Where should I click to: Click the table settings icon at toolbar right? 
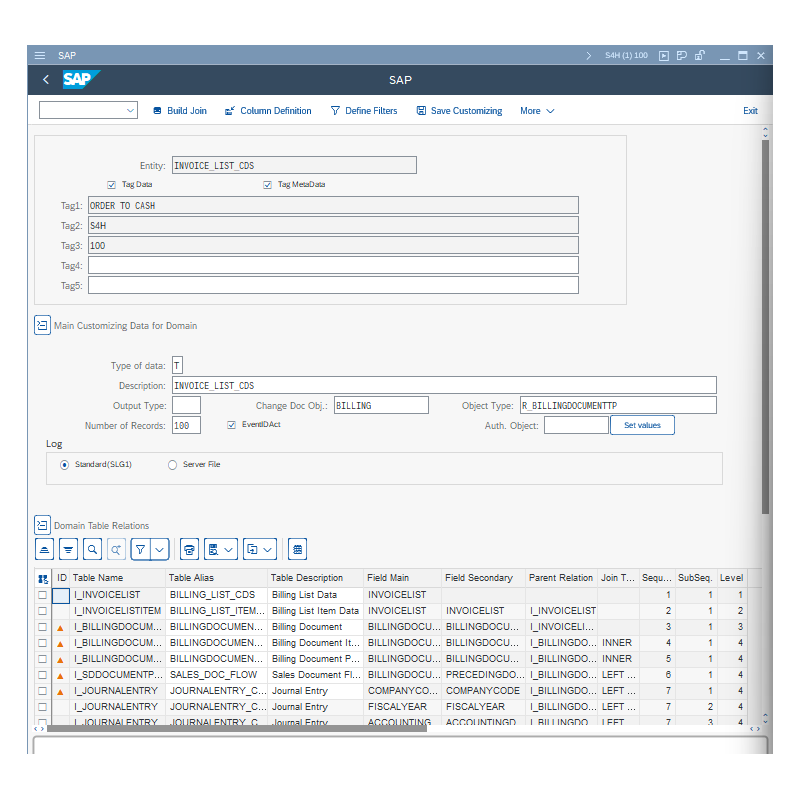297,548
